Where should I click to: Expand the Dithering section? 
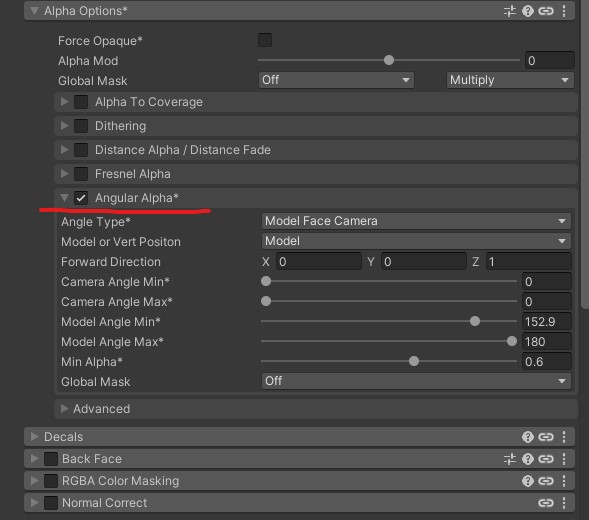[64, 125]
